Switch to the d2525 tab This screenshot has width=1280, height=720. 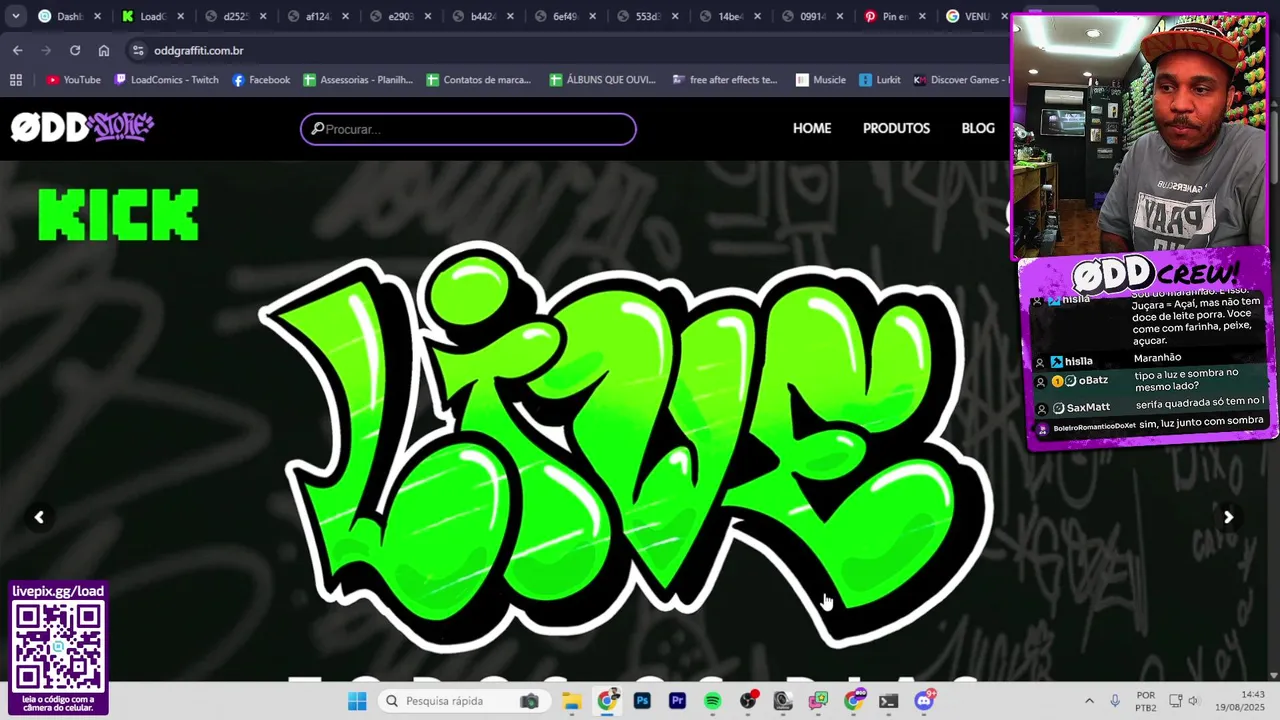click(226, 16)
